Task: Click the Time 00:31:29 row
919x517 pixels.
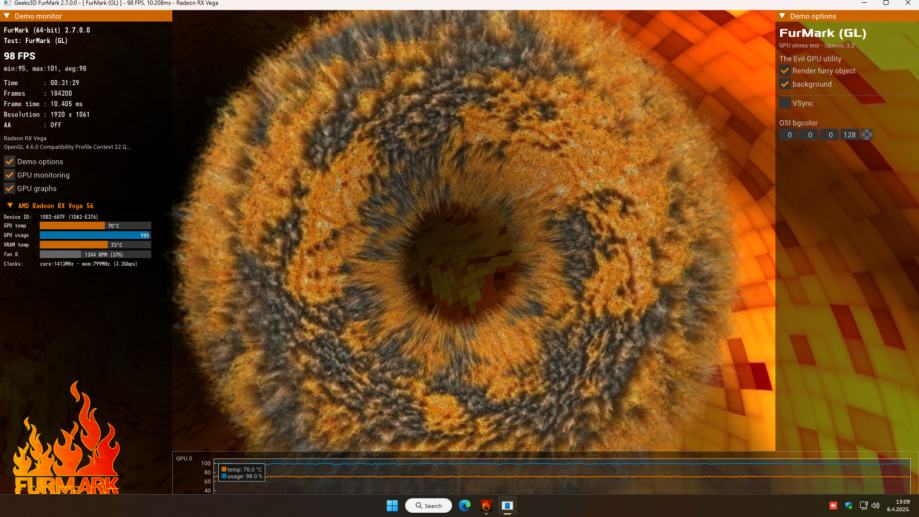Action: click(x=42, y=83)
